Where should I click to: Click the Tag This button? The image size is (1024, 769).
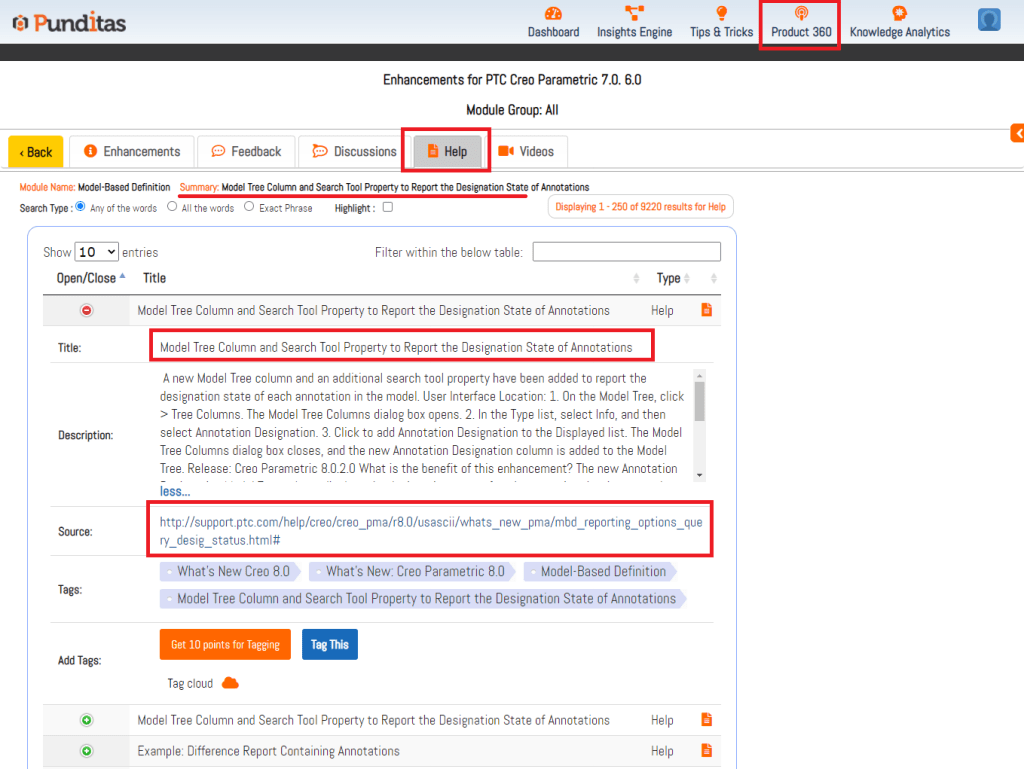point(329,645)
